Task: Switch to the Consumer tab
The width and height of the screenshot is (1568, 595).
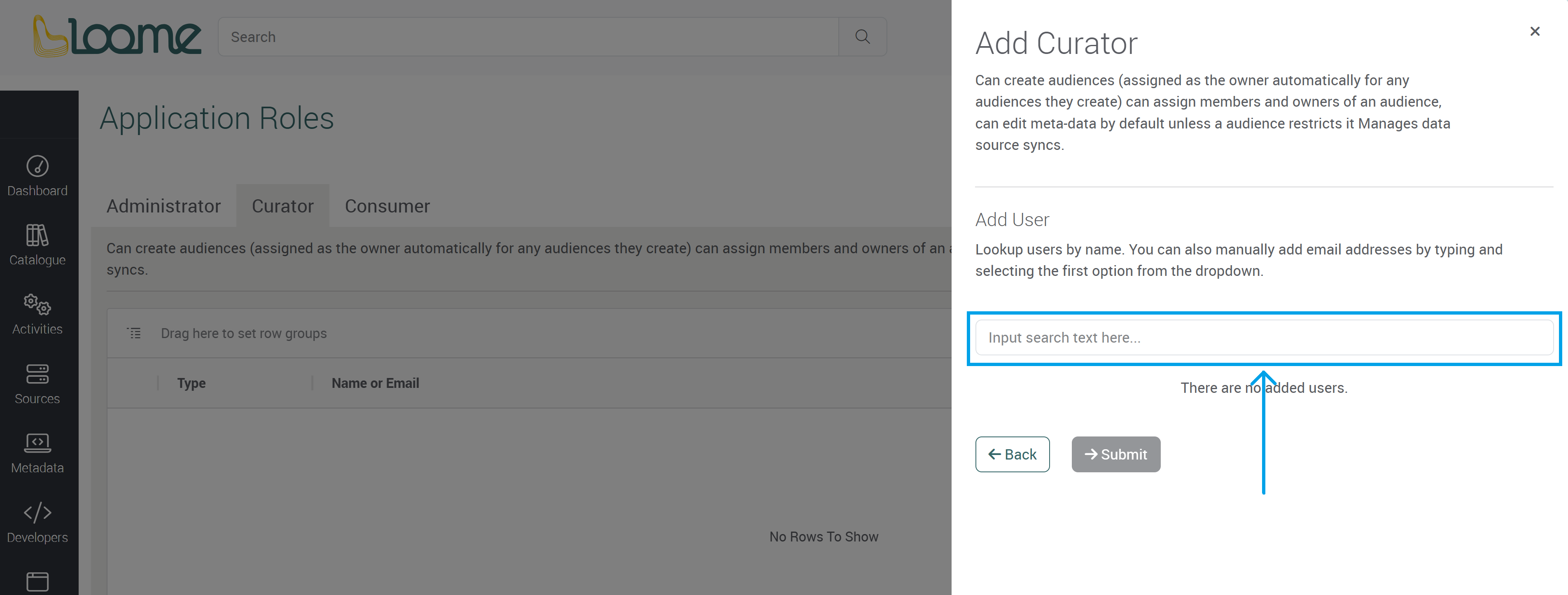Action: (387, 206)
